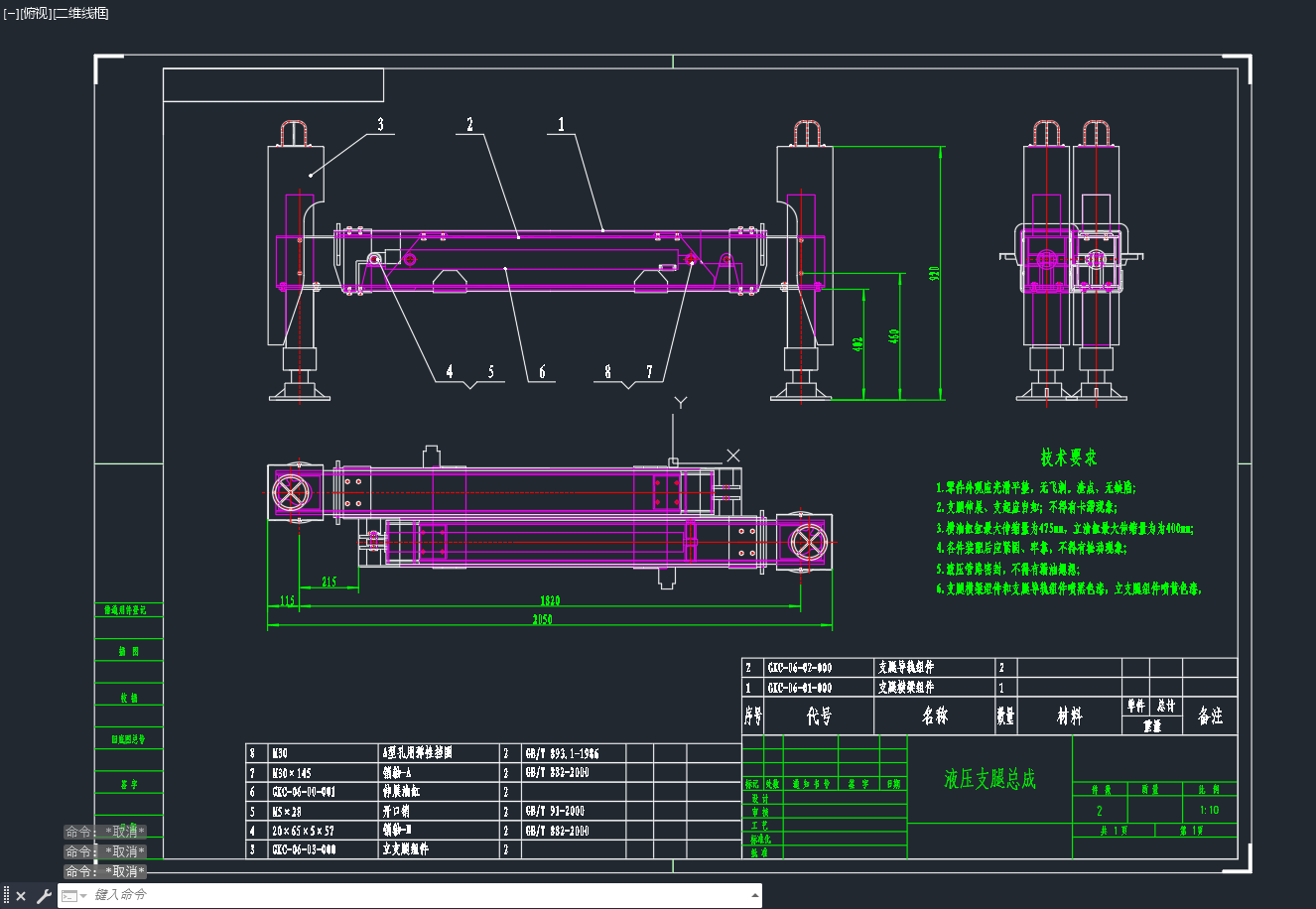This screenshot has height=909, width=1316.
Task: Expand command history with the up arrow
Action: pyautogui.click(x=753, y=895)
